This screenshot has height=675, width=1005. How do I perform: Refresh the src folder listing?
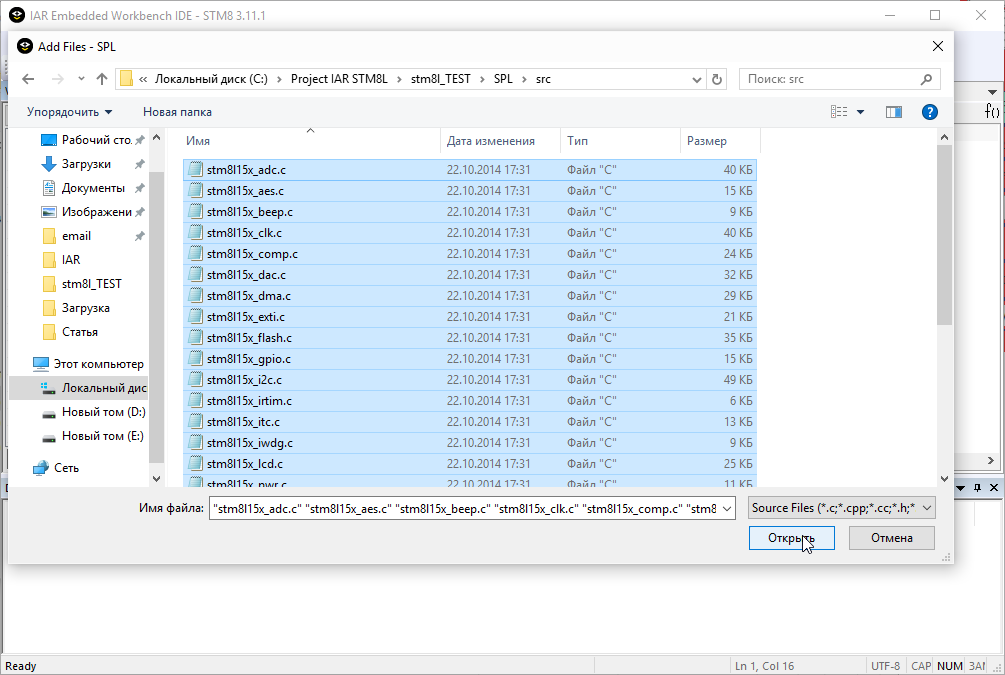[717, 79]
